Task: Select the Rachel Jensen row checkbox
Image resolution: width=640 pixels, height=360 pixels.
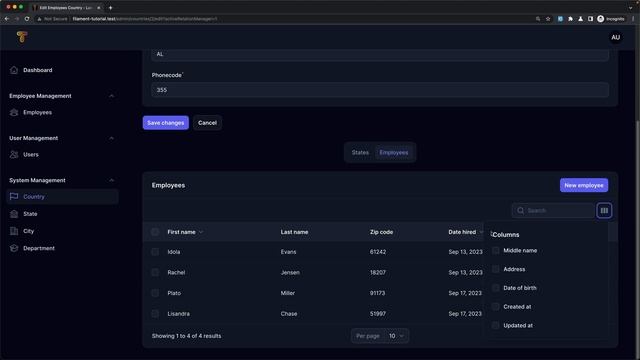Action: (x=155, y=272)
